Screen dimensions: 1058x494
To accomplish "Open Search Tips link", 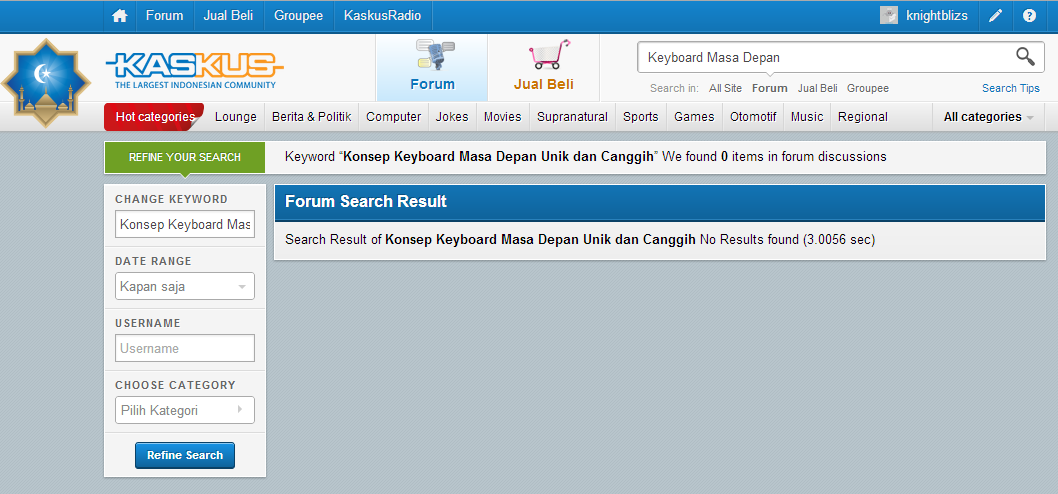I will click(1011, 88).
